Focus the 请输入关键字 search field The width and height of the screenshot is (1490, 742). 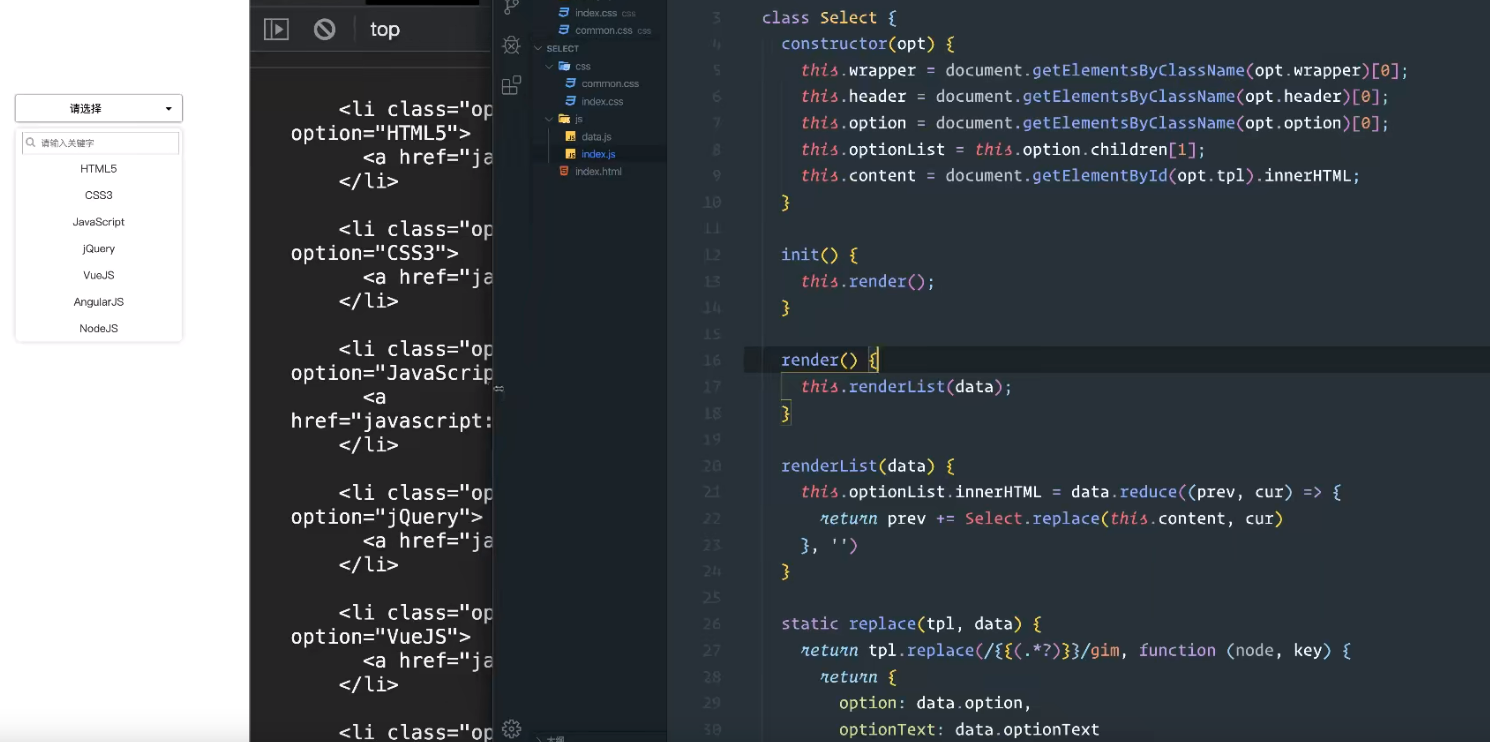[x=100, y=143]
